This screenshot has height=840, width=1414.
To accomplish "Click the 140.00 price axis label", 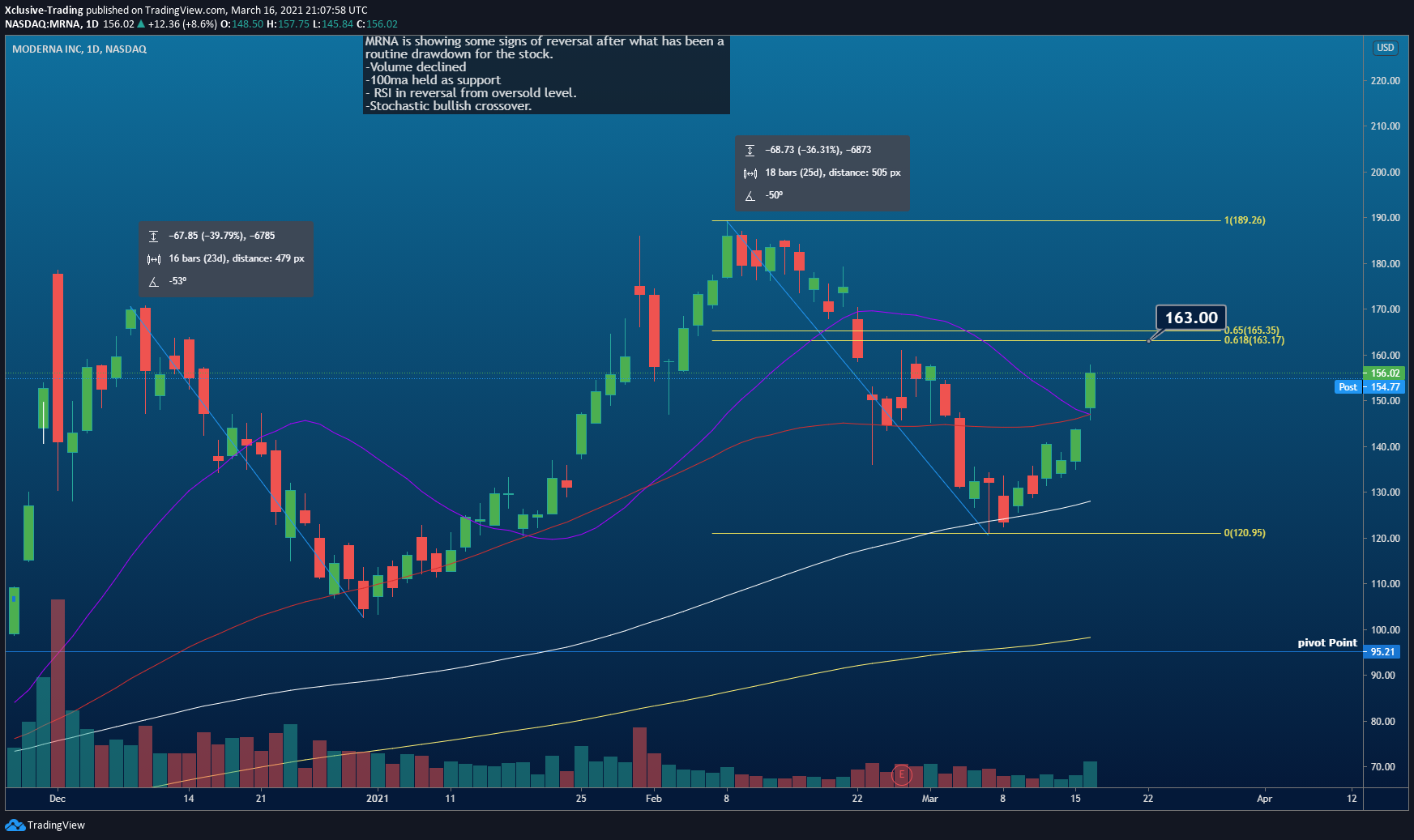I will (x=1385, y=447).
